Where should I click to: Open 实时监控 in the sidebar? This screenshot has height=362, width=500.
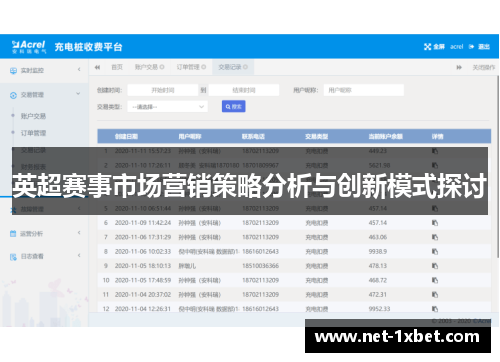click(32, 70)
